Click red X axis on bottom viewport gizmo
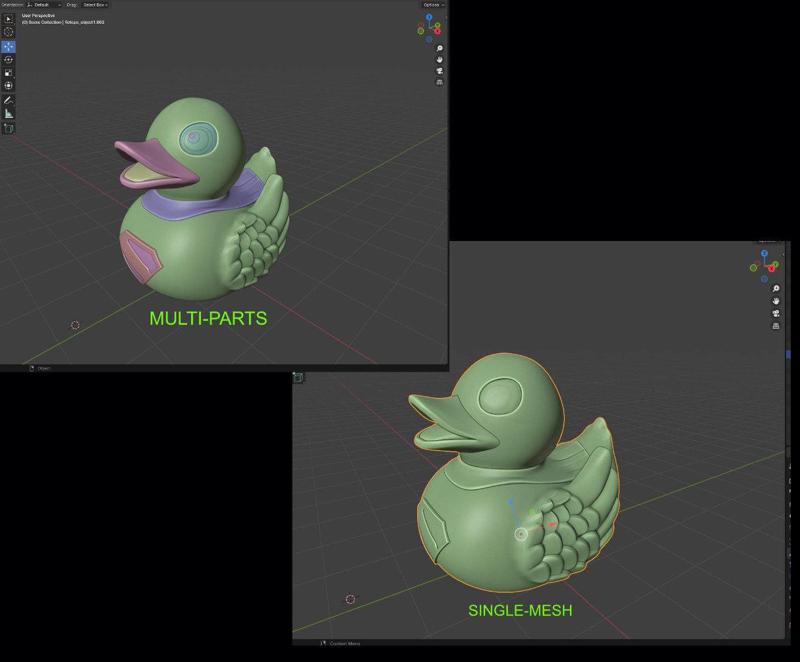Viewport: 800px width, 662px height. pos(773,268)
